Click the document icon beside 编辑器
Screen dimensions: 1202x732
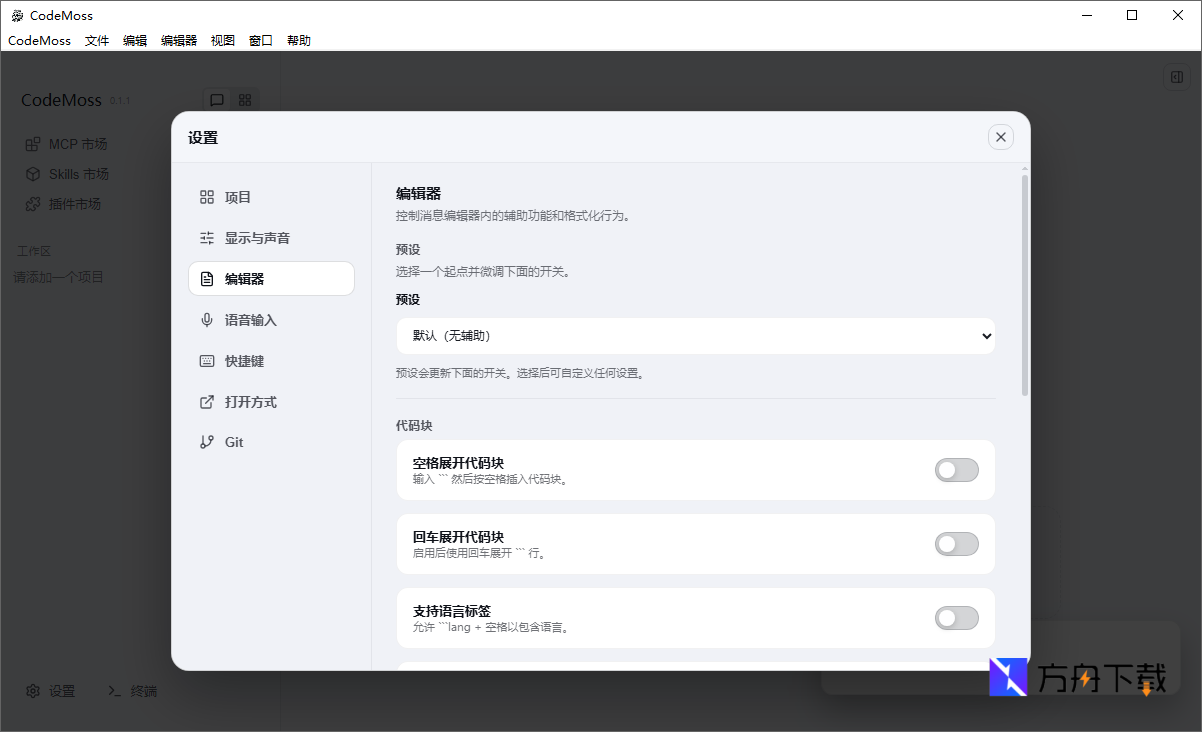[207, 279]
